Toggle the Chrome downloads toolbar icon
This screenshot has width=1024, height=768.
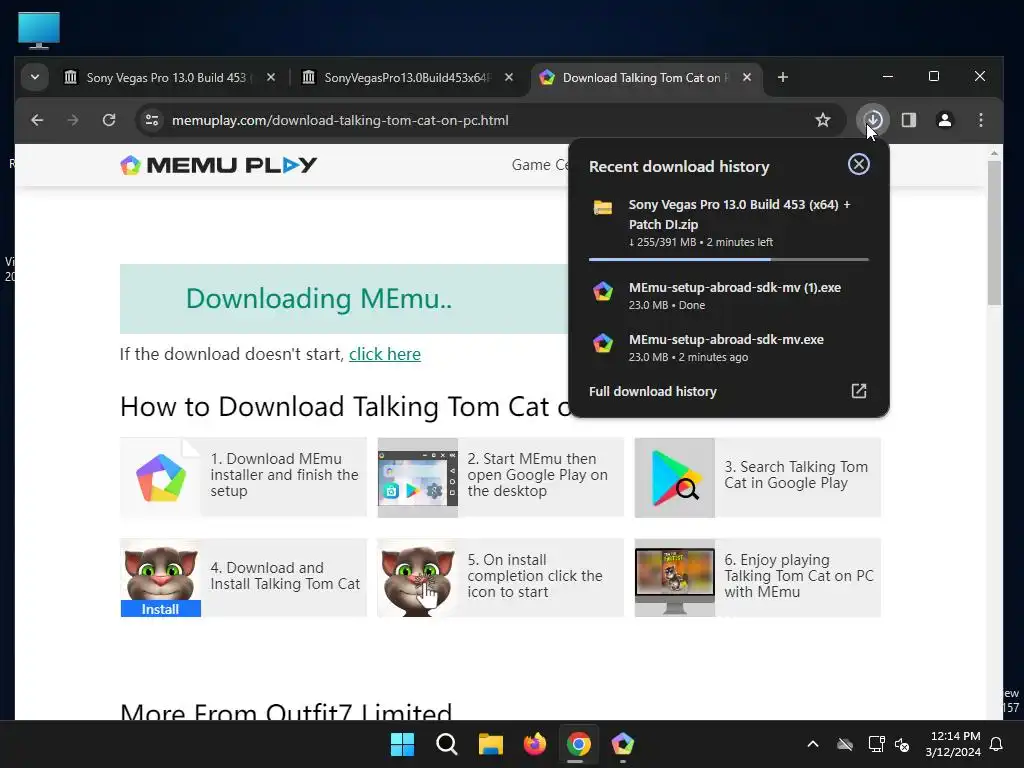coord(873,120)
